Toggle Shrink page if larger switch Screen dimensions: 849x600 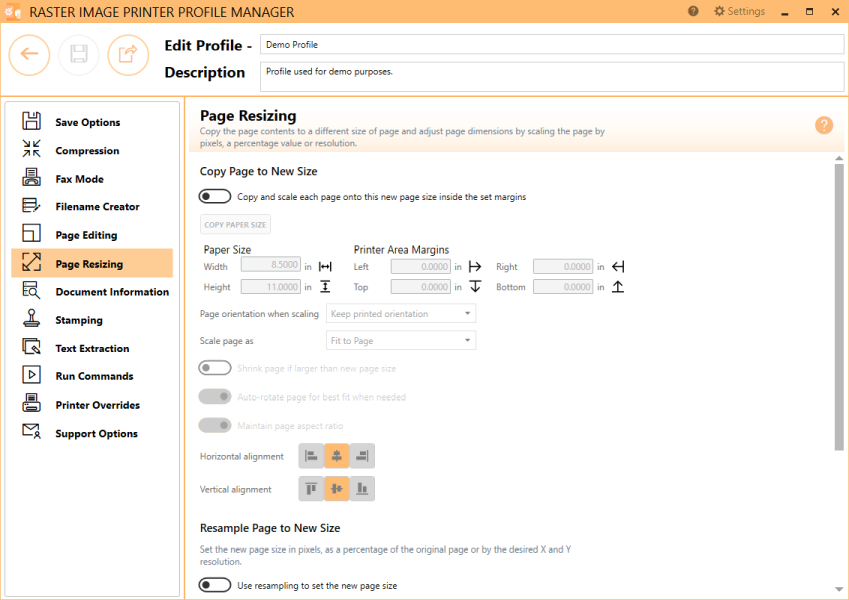point(215,368)
